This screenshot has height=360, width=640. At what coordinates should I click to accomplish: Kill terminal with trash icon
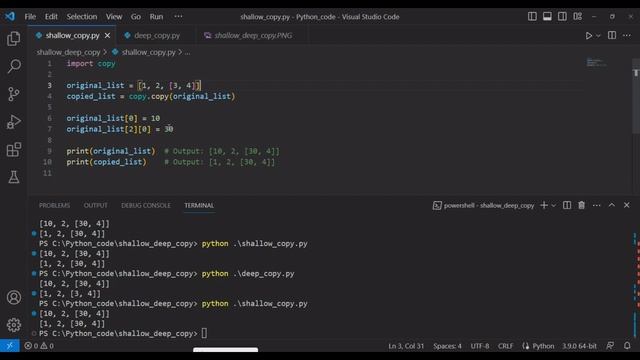582,205
